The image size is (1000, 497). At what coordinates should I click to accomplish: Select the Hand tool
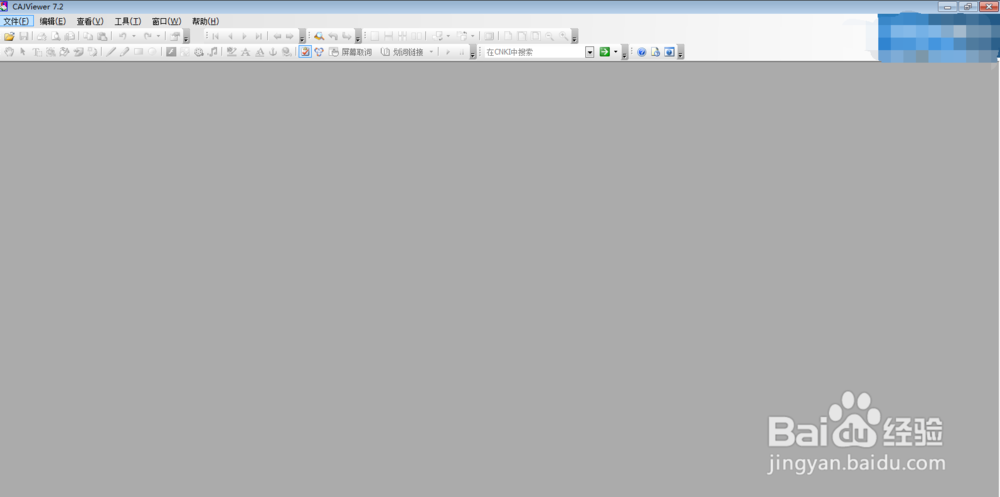[x=9, y=52]
